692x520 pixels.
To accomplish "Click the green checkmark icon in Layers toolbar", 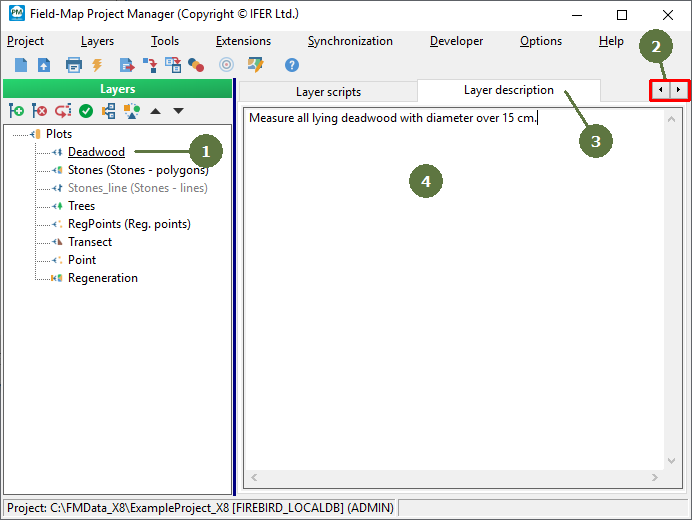I will click(x=86, y=111).
